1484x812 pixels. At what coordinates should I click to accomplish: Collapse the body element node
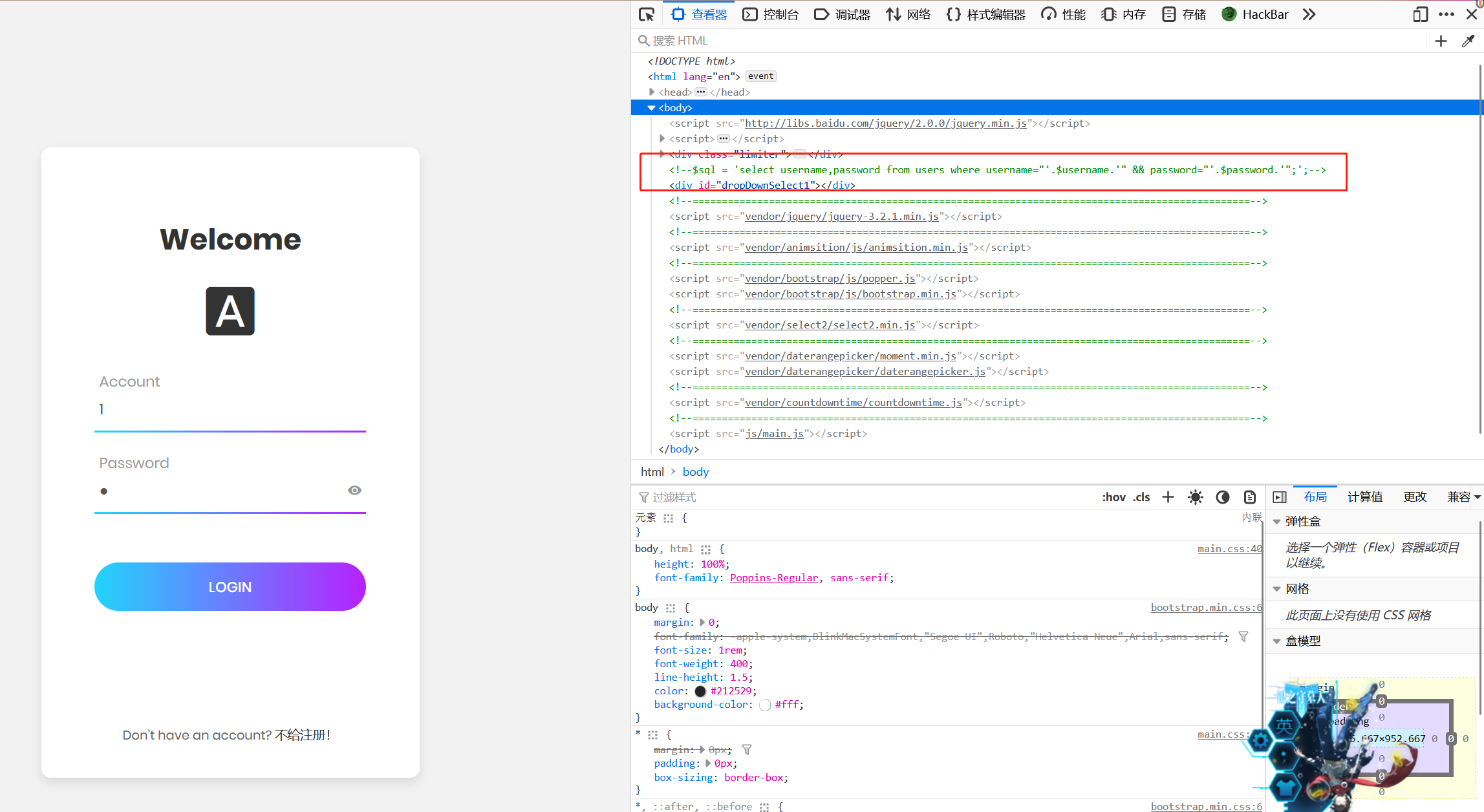(x=652, y=108)
